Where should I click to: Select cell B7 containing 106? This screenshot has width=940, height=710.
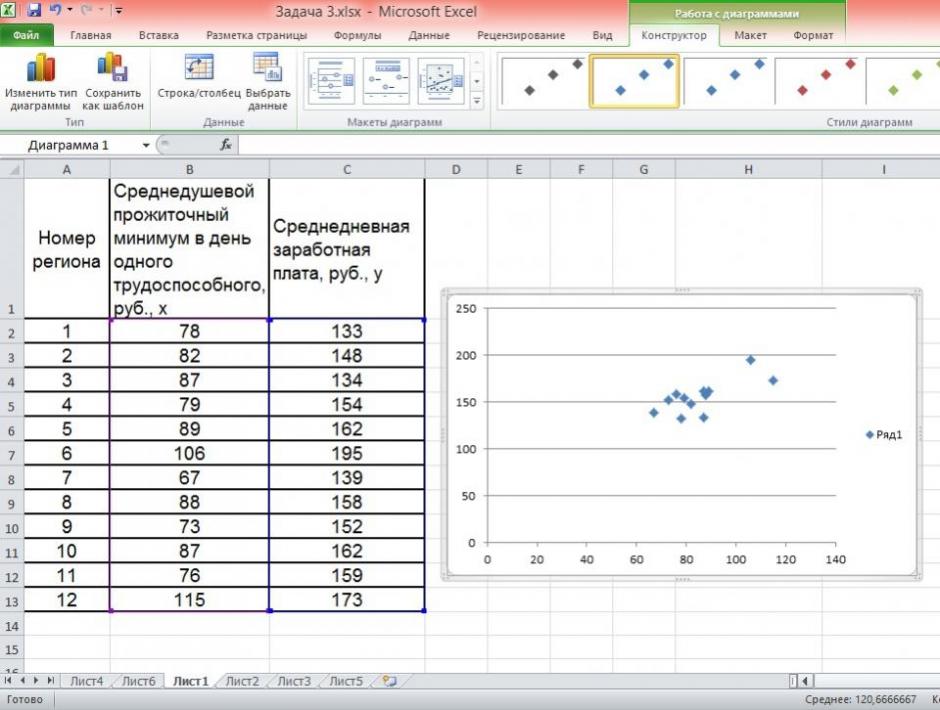tap(189, 454)
